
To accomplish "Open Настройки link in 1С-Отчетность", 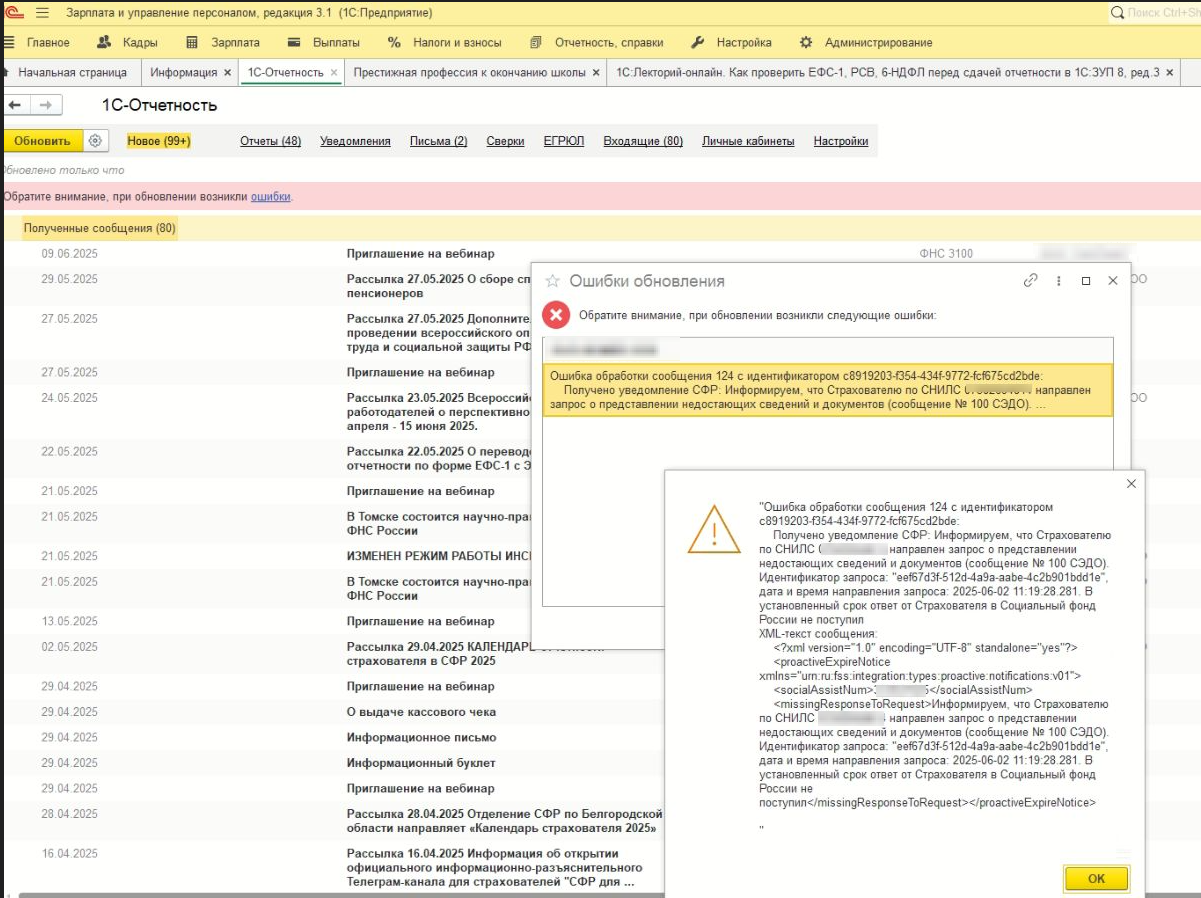I will coord(841,141).
